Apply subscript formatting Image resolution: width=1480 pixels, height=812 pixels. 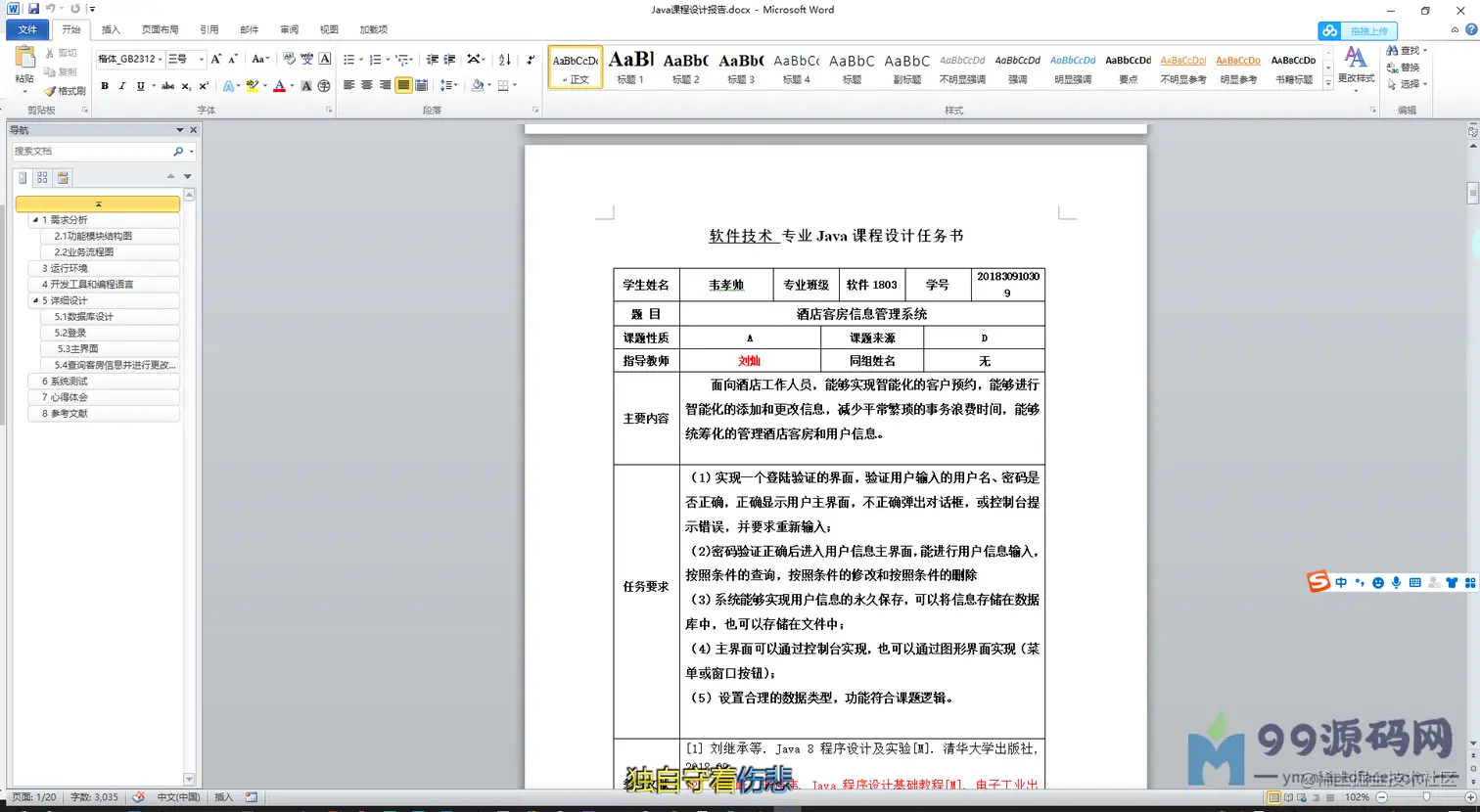186,86
